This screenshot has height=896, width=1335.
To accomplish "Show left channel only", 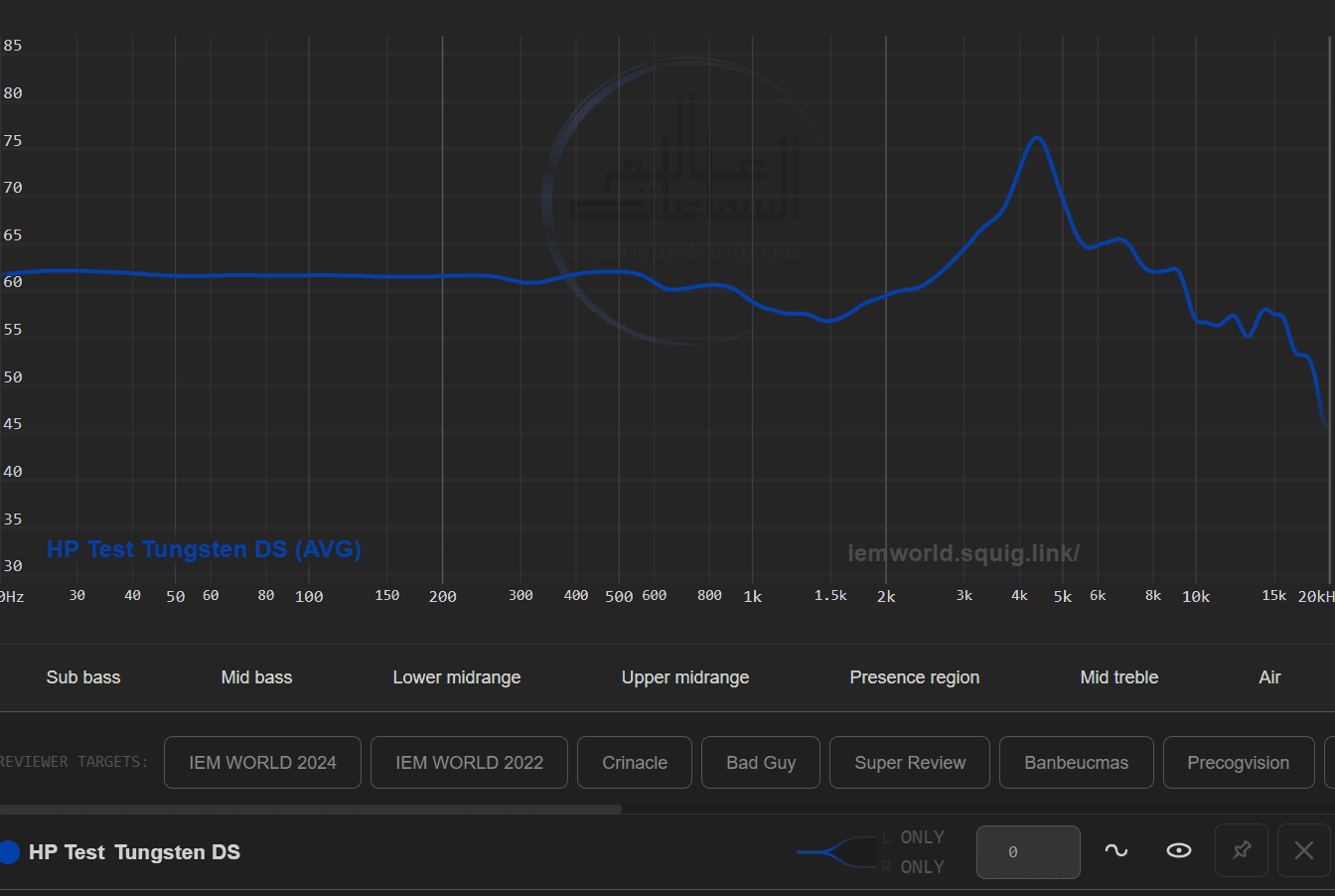I will point(913,837).
